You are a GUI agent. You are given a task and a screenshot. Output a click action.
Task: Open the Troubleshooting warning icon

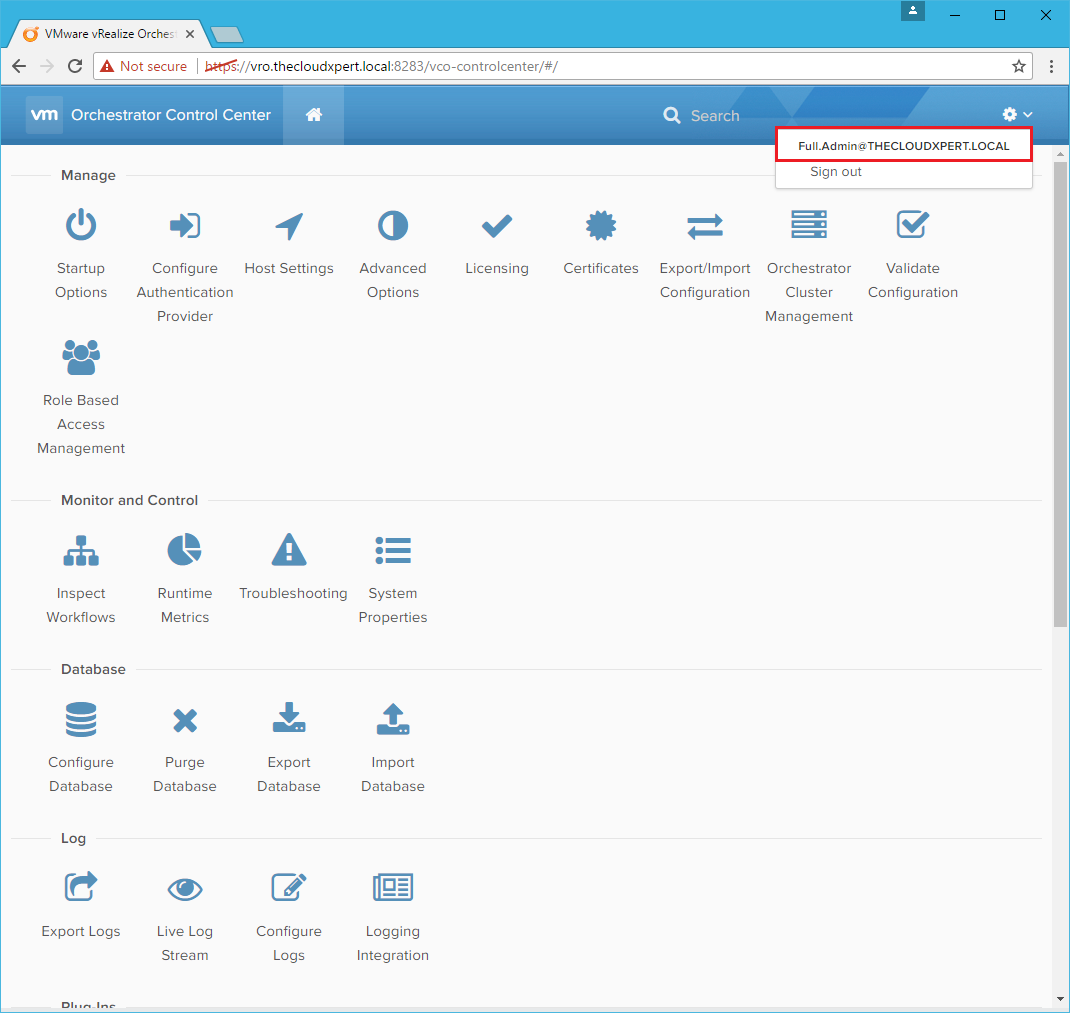tap(289, 551)
